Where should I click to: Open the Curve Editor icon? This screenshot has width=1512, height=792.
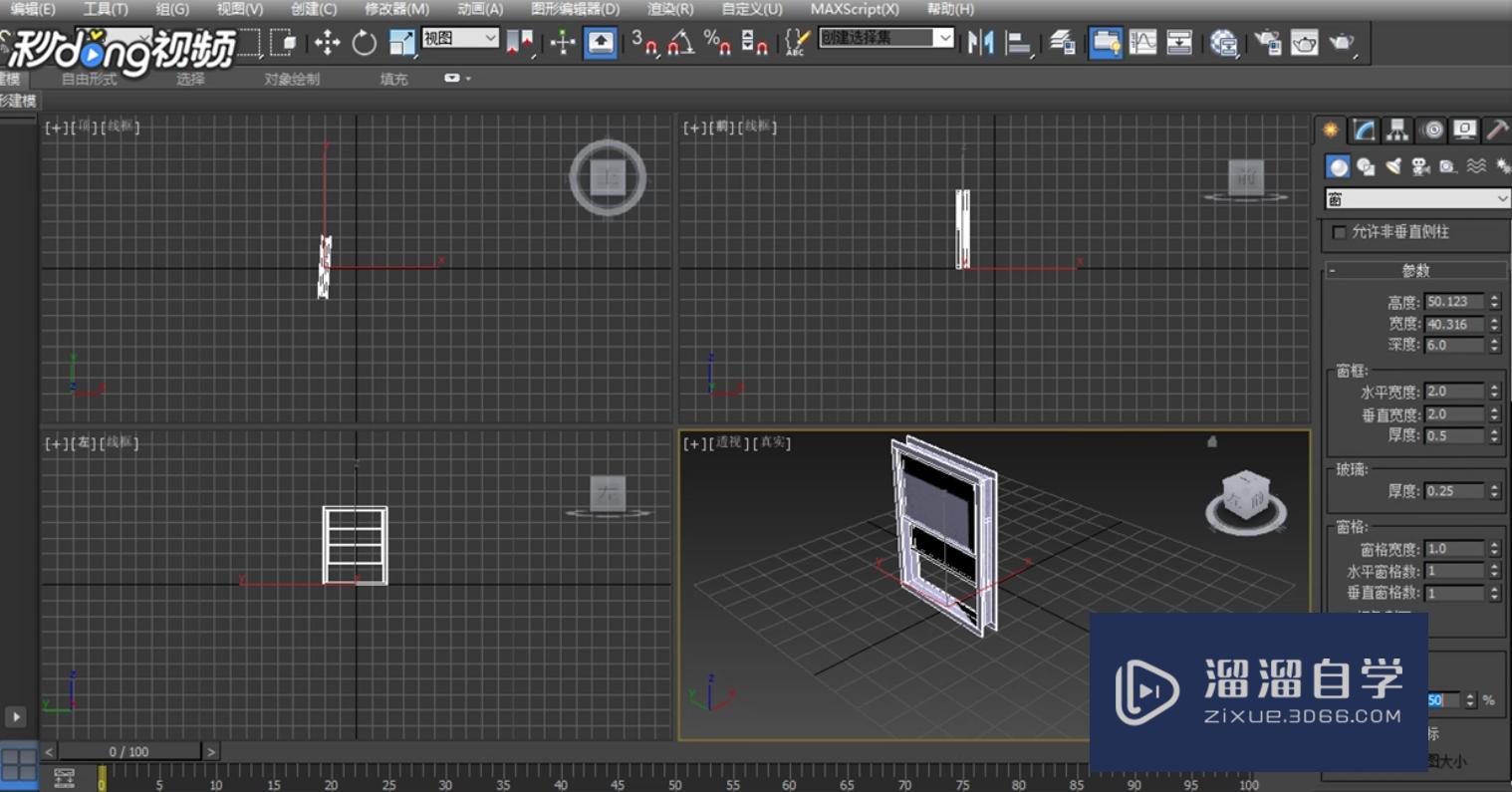[1142, 42]
